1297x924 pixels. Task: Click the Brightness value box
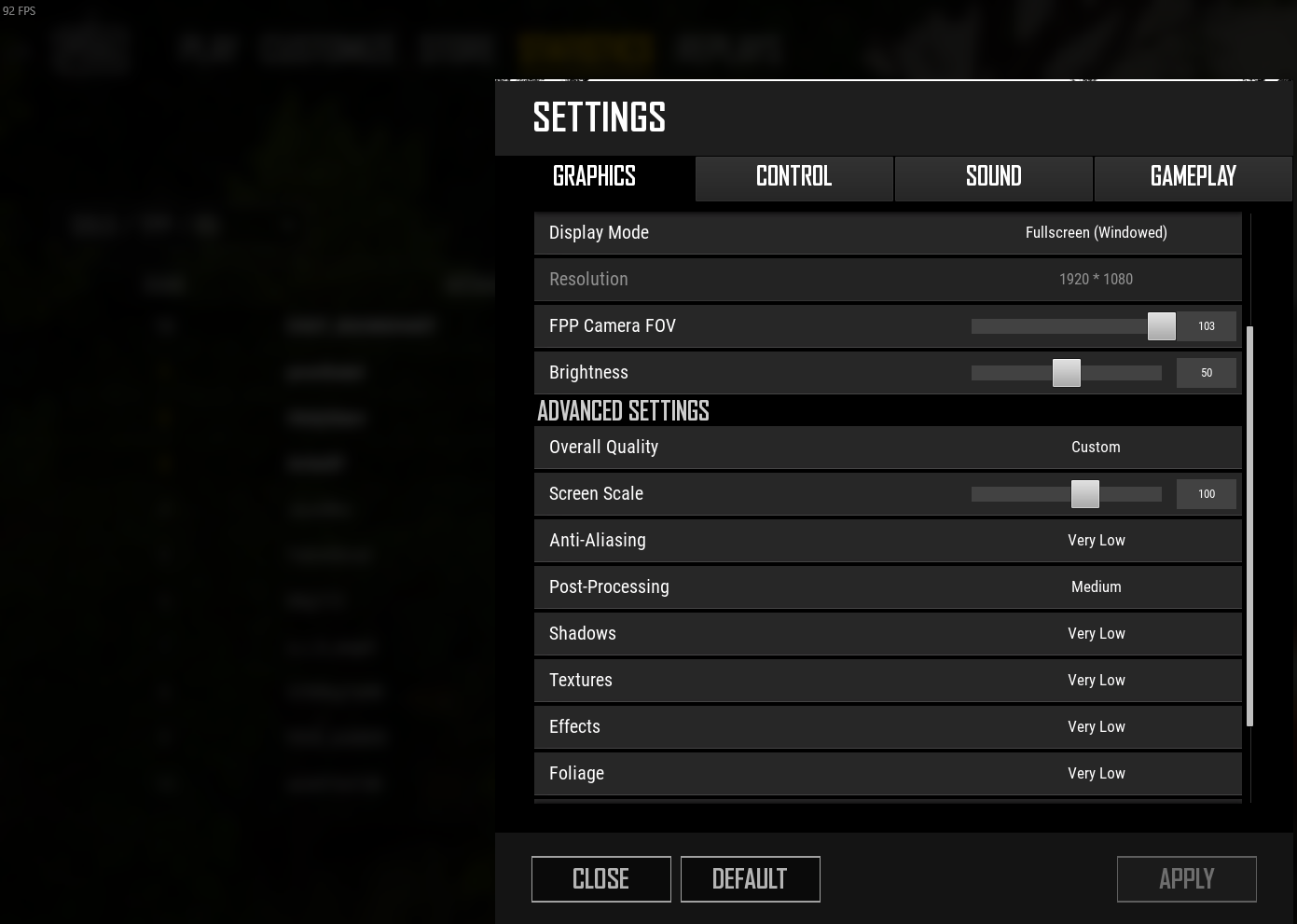point(1207,373)
